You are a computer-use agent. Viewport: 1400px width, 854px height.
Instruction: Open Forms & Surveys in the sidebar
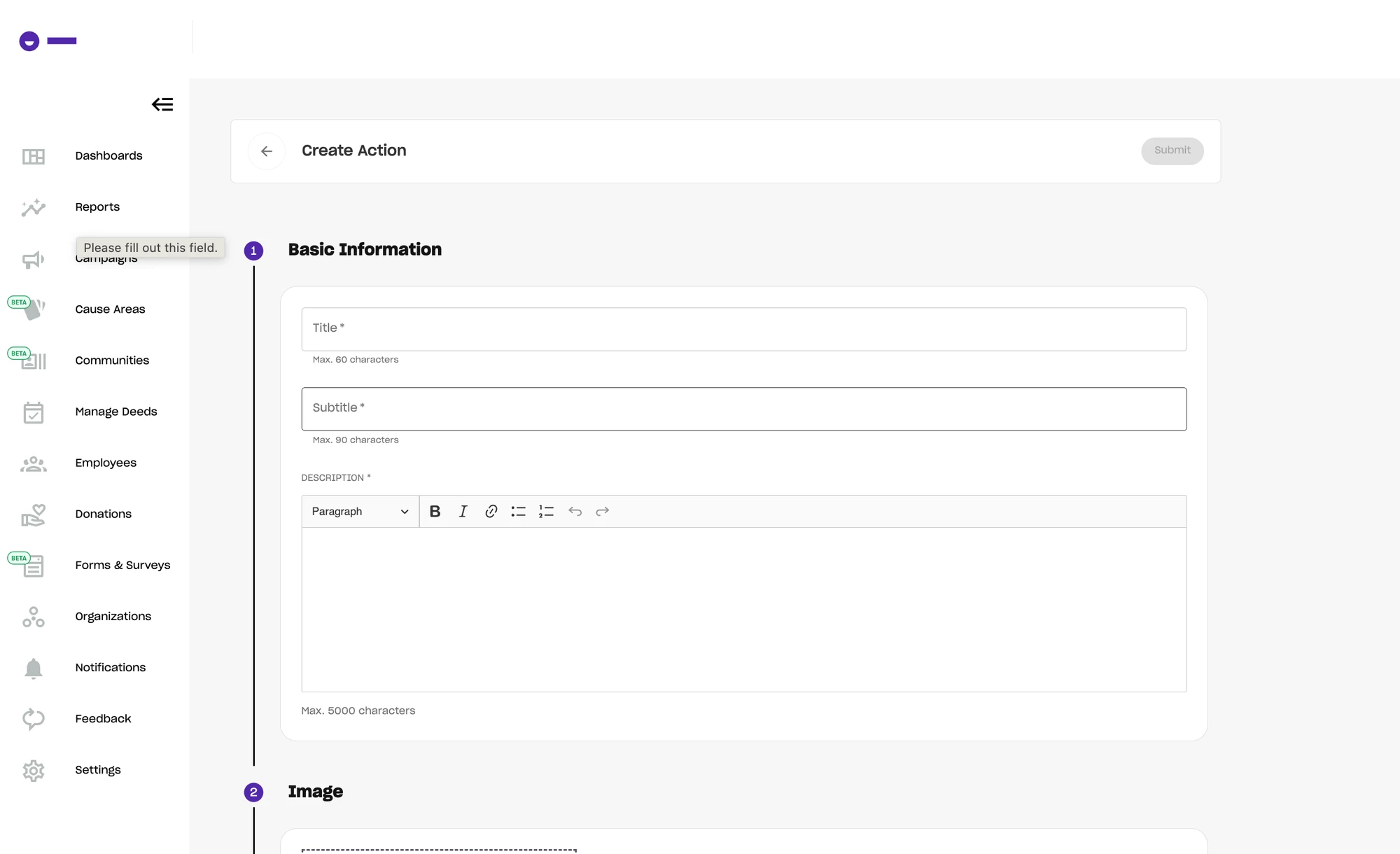point(122,565)
